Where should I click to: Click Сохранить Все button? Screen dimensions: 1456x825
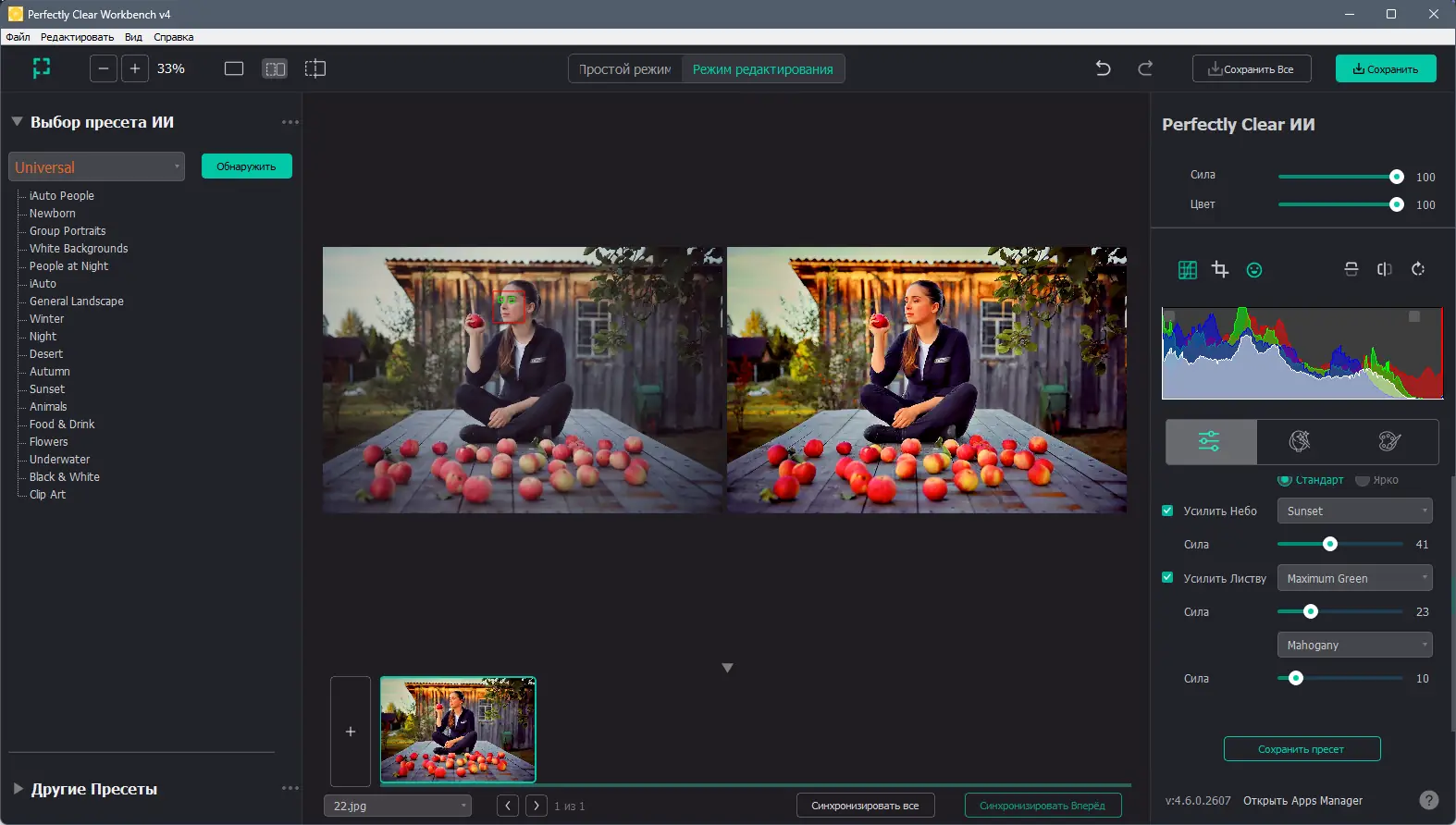(1252, 68)
